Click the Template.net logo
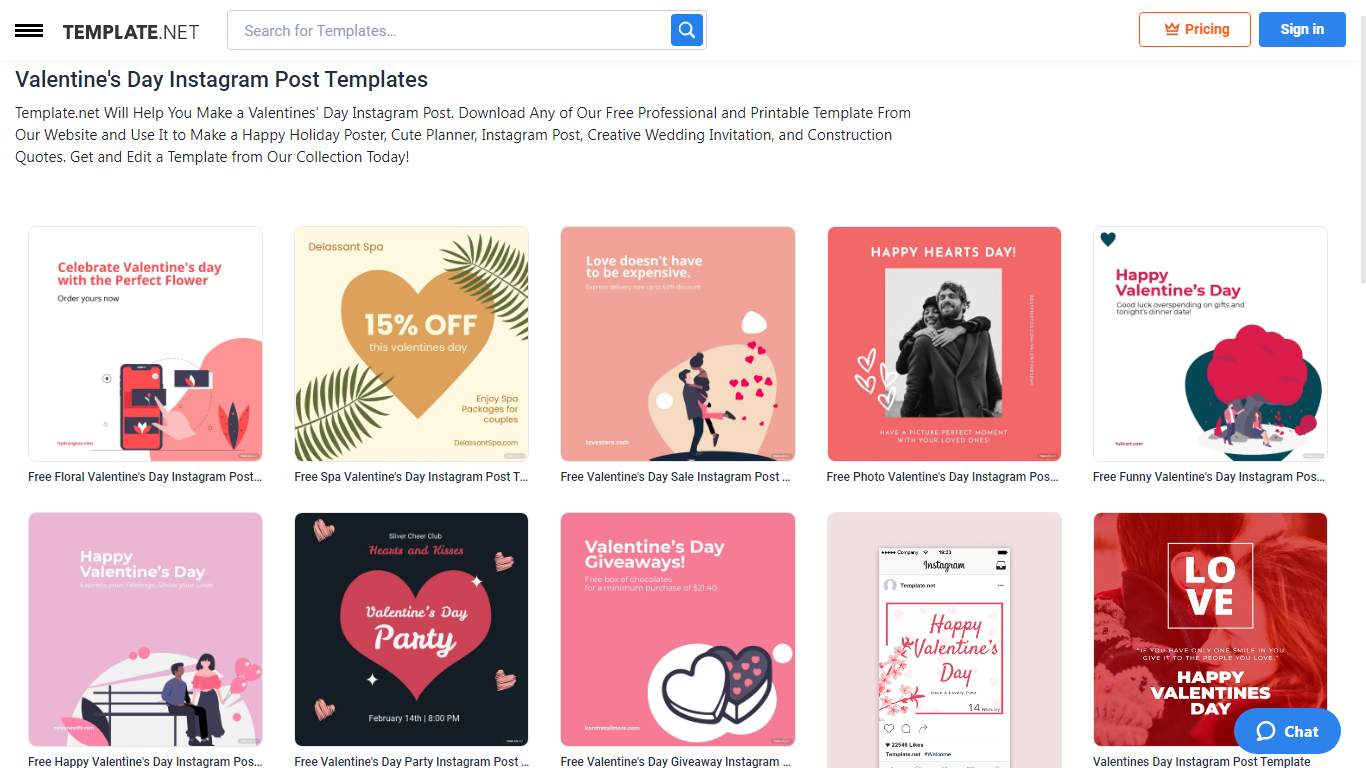The height and width of the screenshot is (768, 1366). [131, 32]
